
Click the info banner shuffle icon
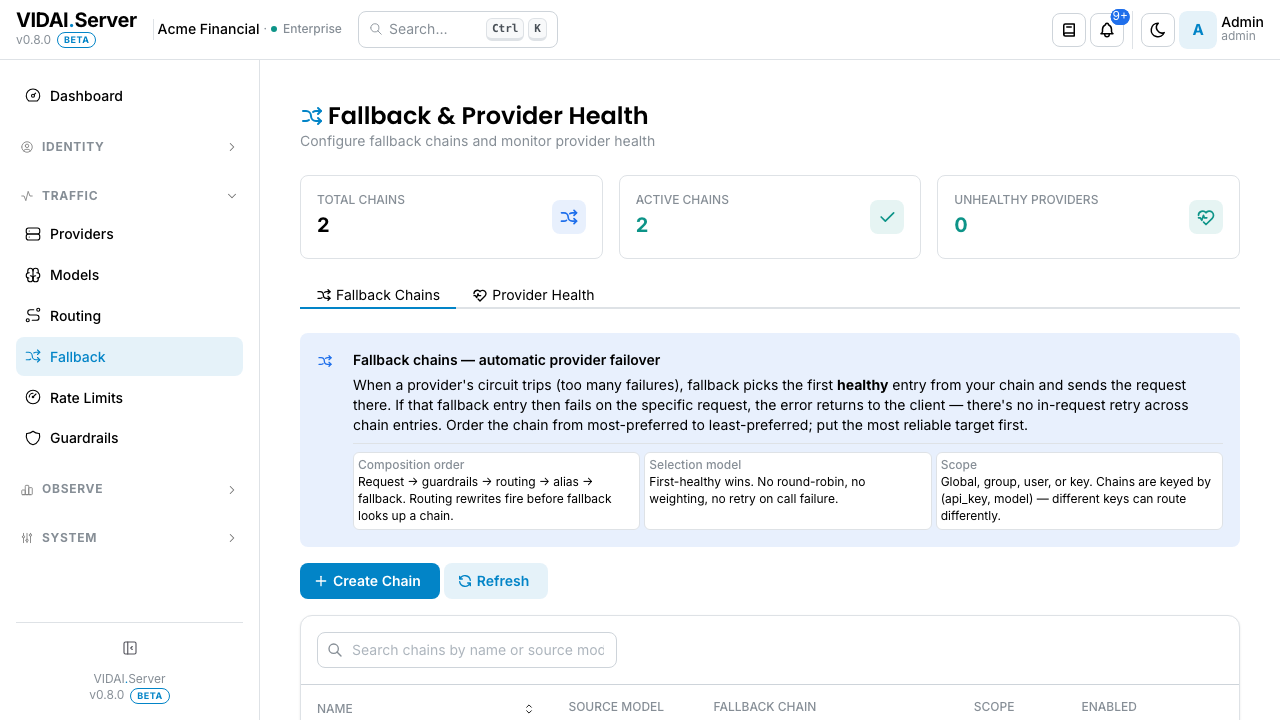tap(325, 361)
